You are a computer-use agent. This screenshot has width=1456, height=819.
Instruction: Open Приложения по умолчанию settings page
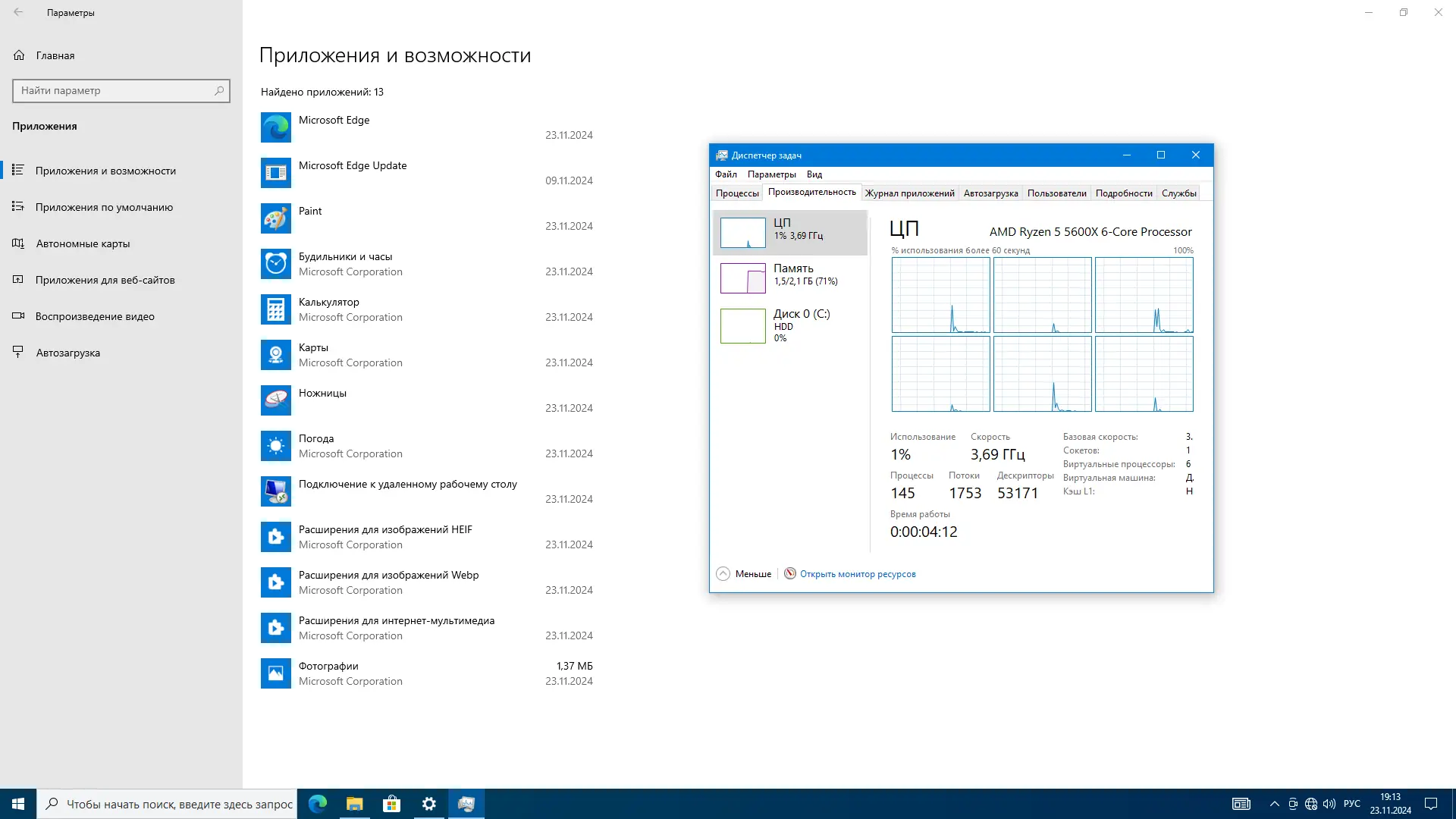pyautogui.click(x=104, y=207)
